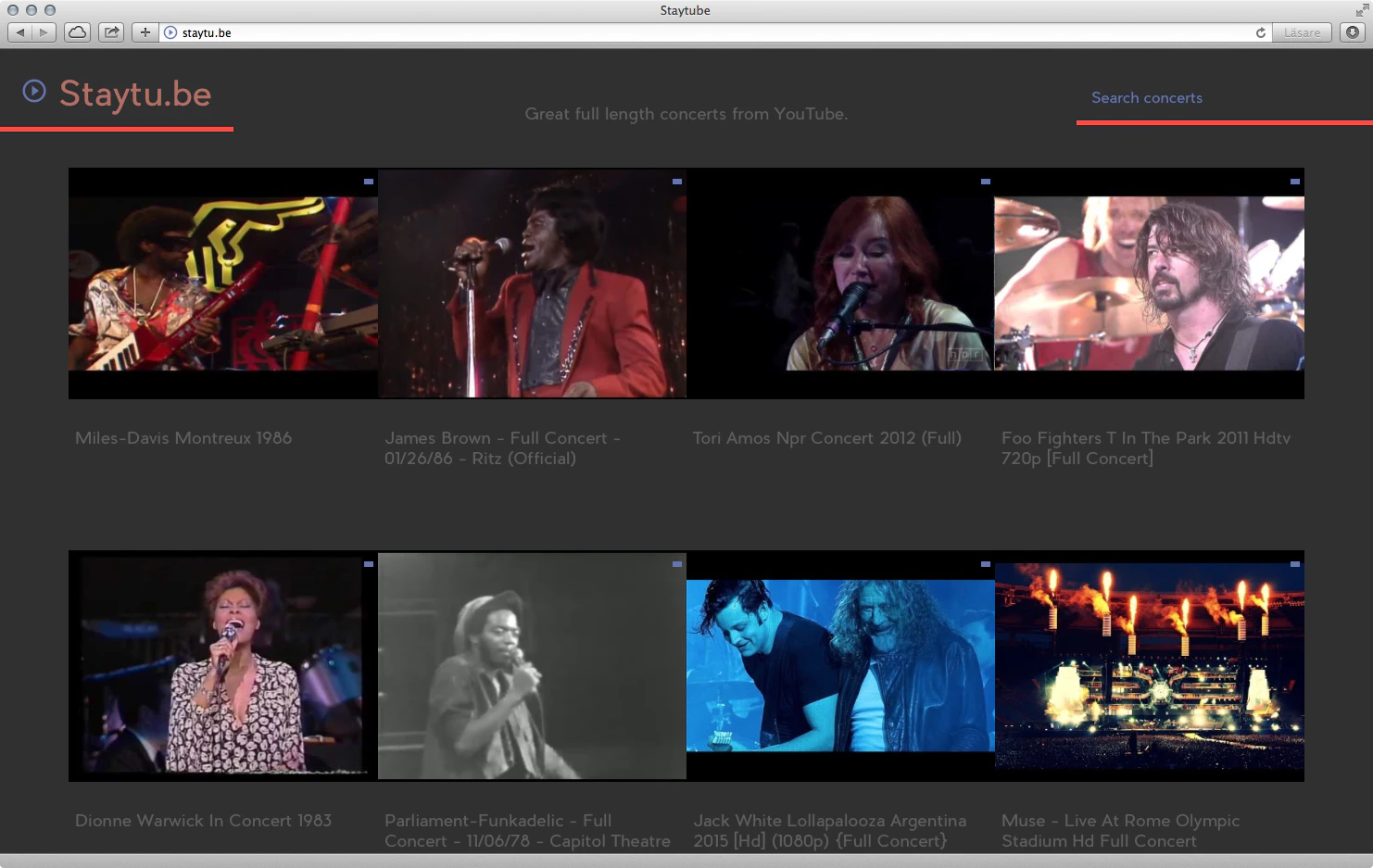1373x868 pixels.
Task: Click the Staytu.be play-circle logo icon
Action: 34,91
